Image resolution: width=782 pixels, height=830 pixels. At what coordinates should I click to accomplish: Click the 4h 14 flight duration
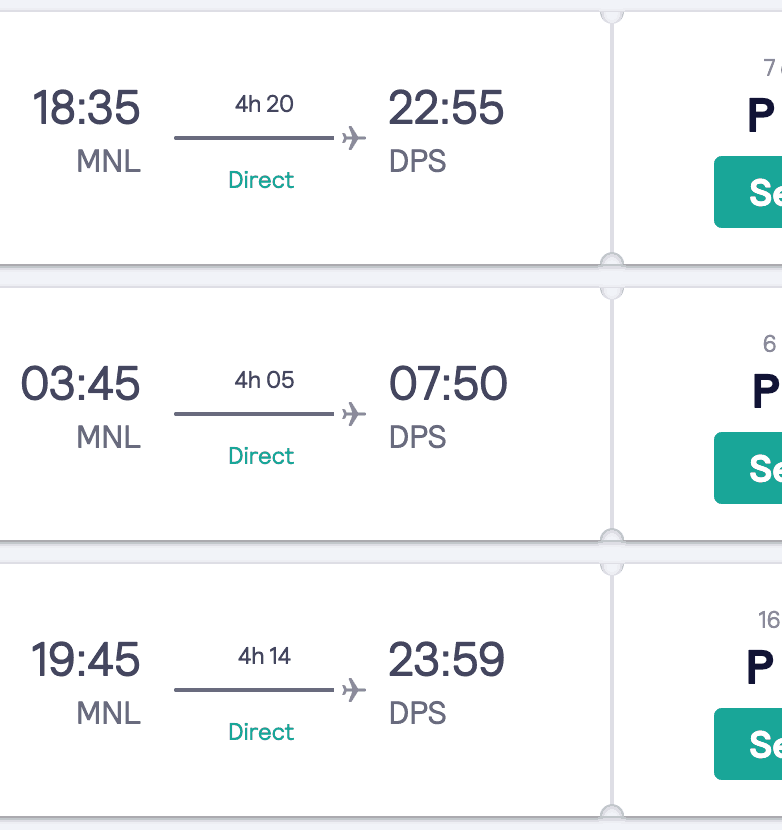tap(264, 656)
